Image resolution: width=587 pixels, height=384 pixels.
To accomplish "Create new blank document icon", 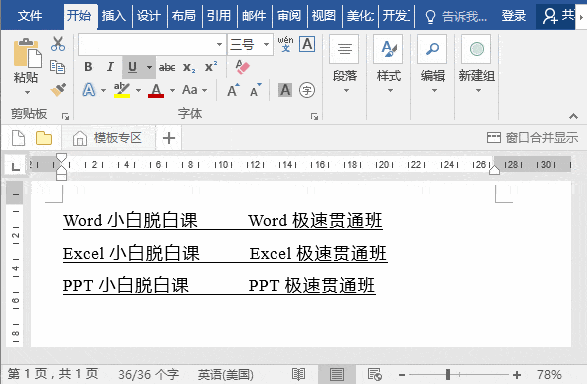I will [18, 138].
